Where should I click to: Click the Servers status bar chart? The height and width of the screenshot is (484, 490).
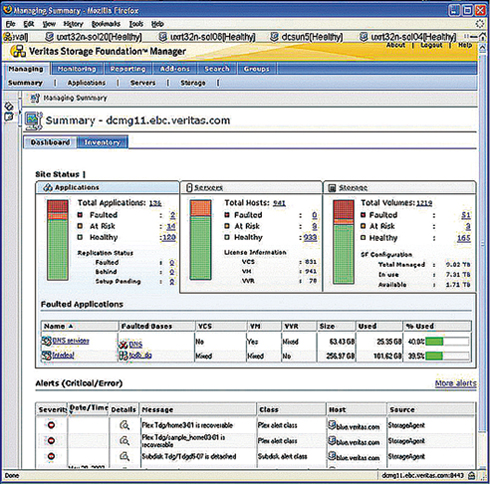pos(200,240)
